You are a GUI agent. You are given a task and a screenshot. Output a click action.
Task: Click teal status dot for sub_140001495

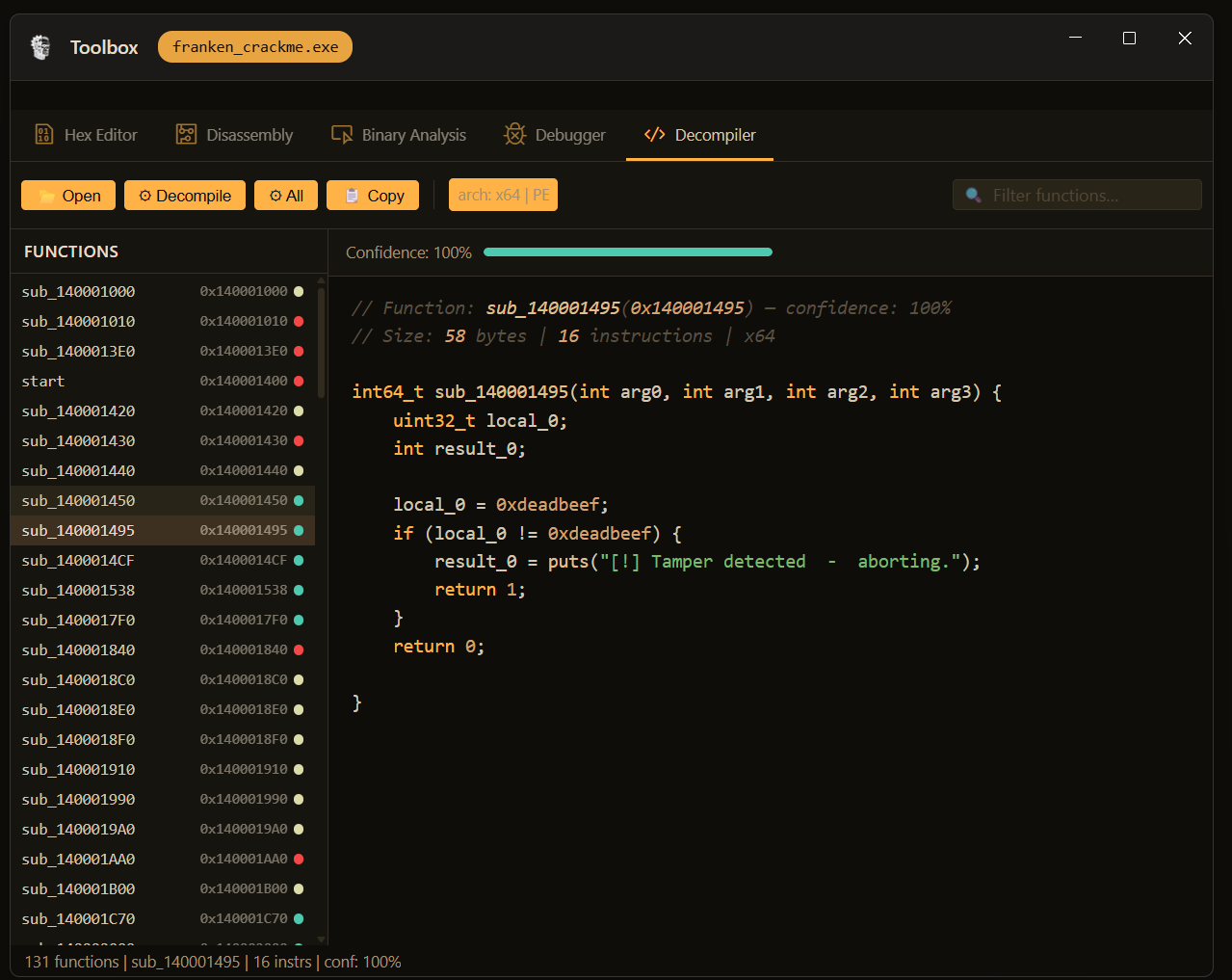299,530
